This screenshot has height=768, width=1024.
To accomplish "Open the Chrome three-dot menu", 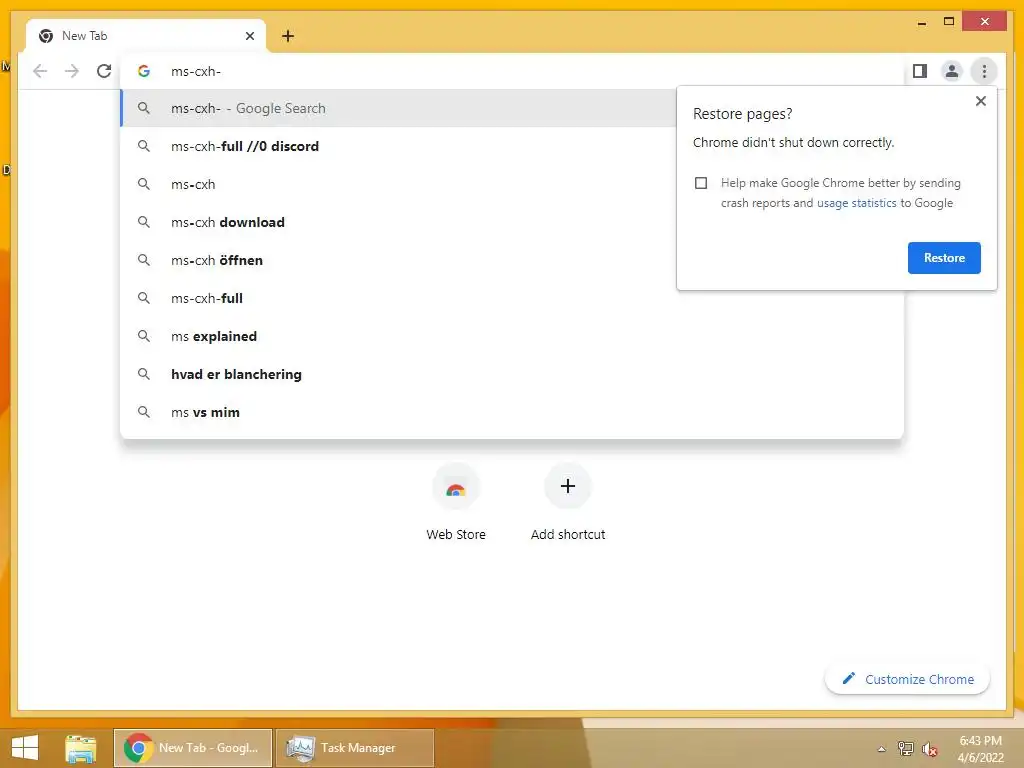I will [x=984, y=71].
